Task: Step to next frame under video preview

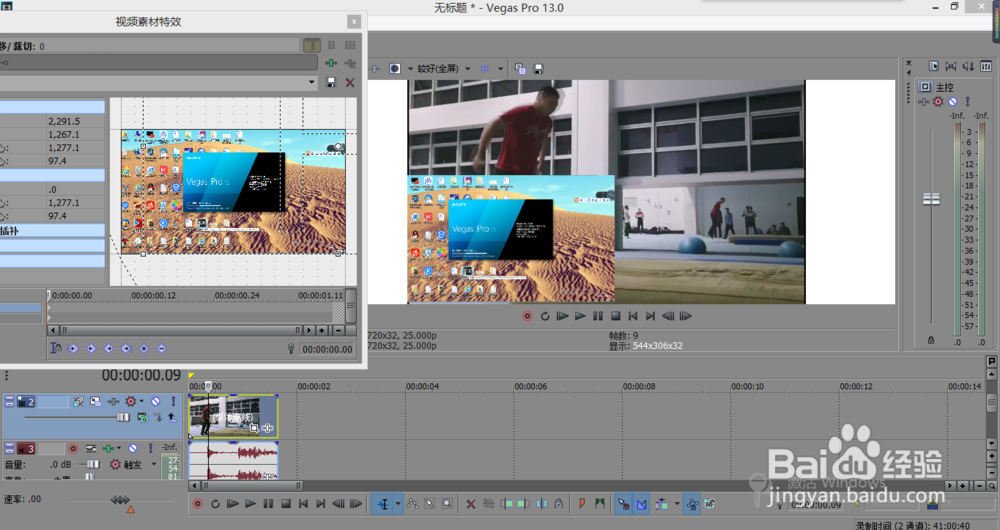Action: tap(686, 316)
